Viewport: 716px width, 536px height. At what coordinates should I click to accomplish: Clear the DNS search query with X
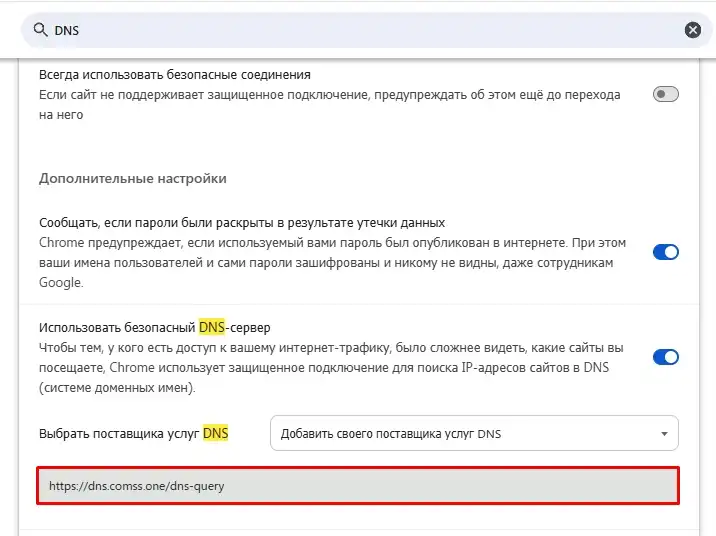tap(693, 30)
